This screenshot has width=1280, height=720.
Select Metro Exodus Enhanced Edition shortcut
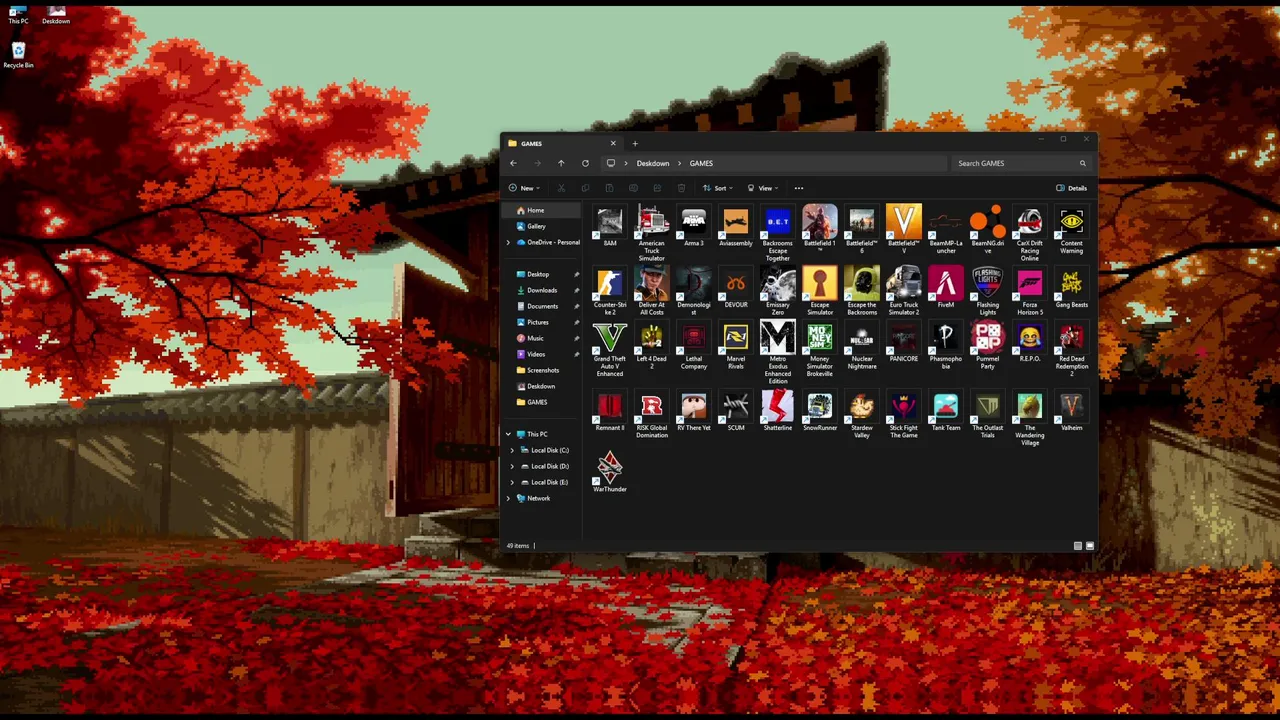coord(778,353)
